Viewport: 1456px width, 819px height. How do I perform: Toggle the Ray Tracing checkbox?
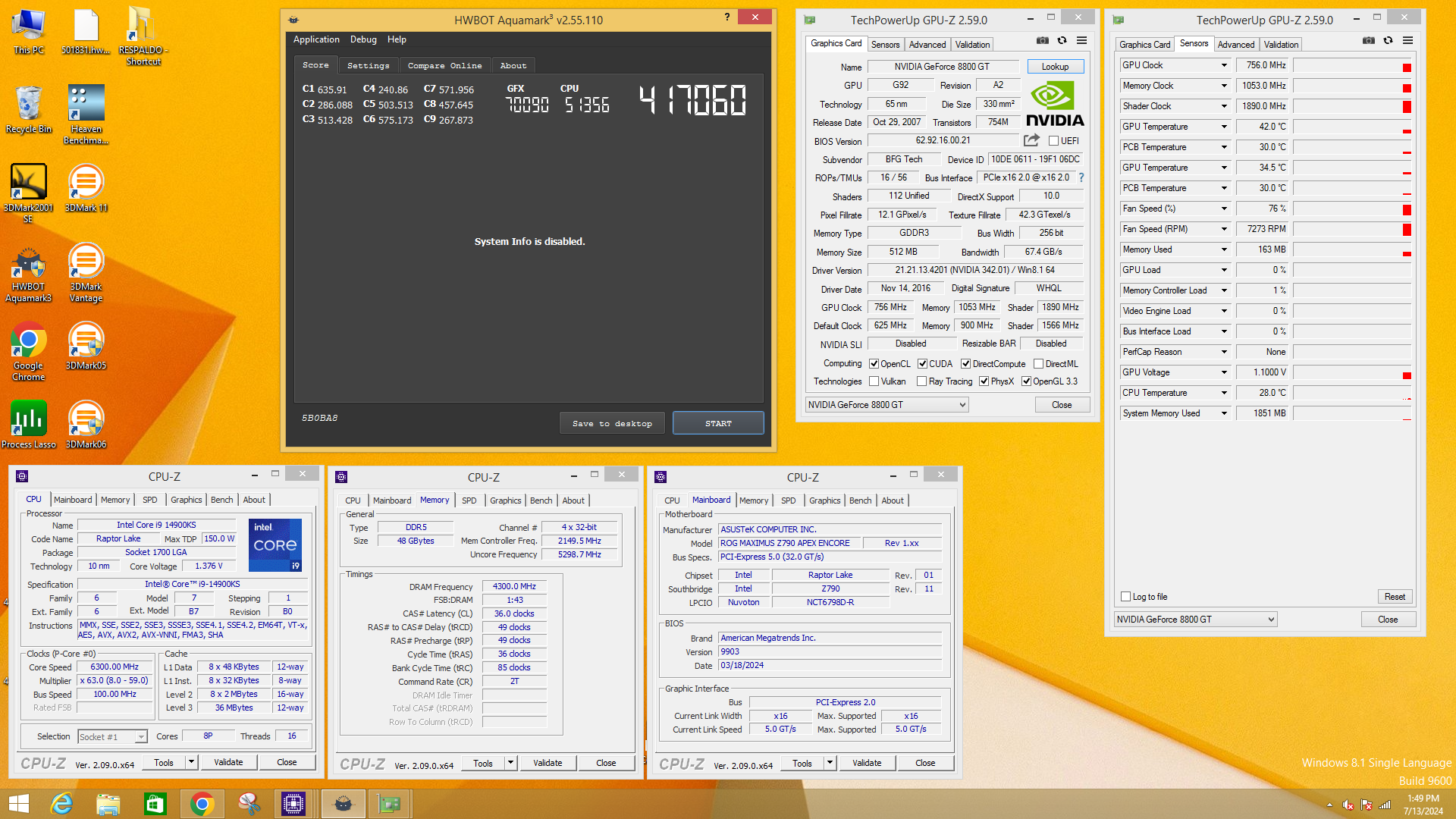tap(922, 381)
